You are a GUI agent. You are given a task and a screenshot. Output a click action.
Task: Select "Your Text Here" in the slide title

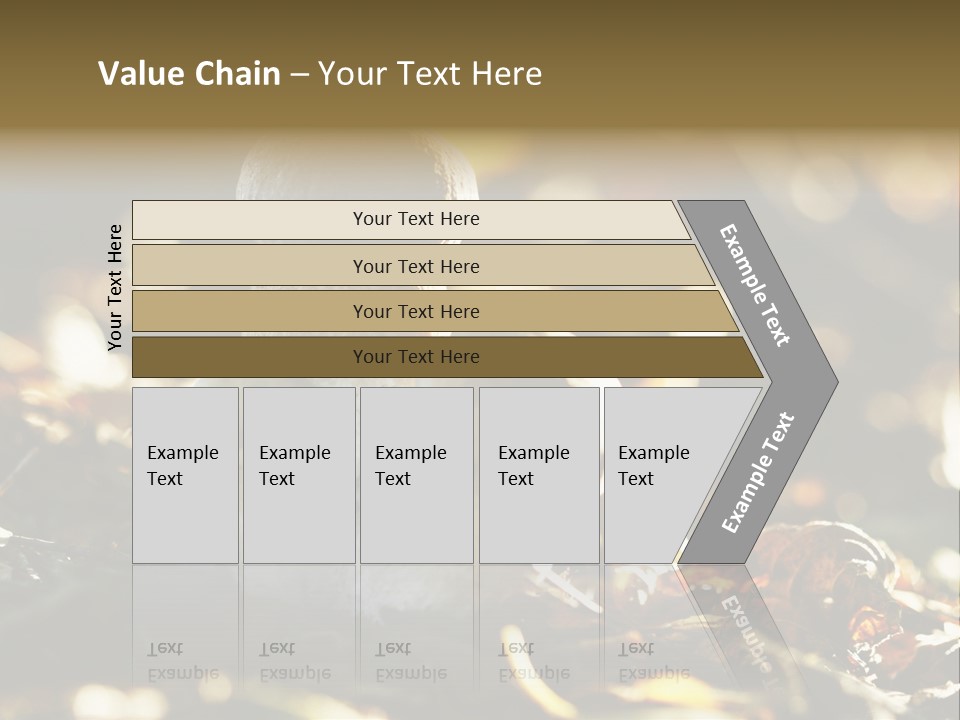430,74
